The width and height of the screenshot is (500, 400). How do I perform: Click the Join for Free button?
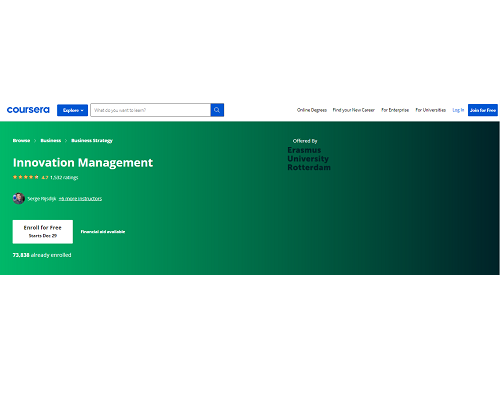click(483, 110)
